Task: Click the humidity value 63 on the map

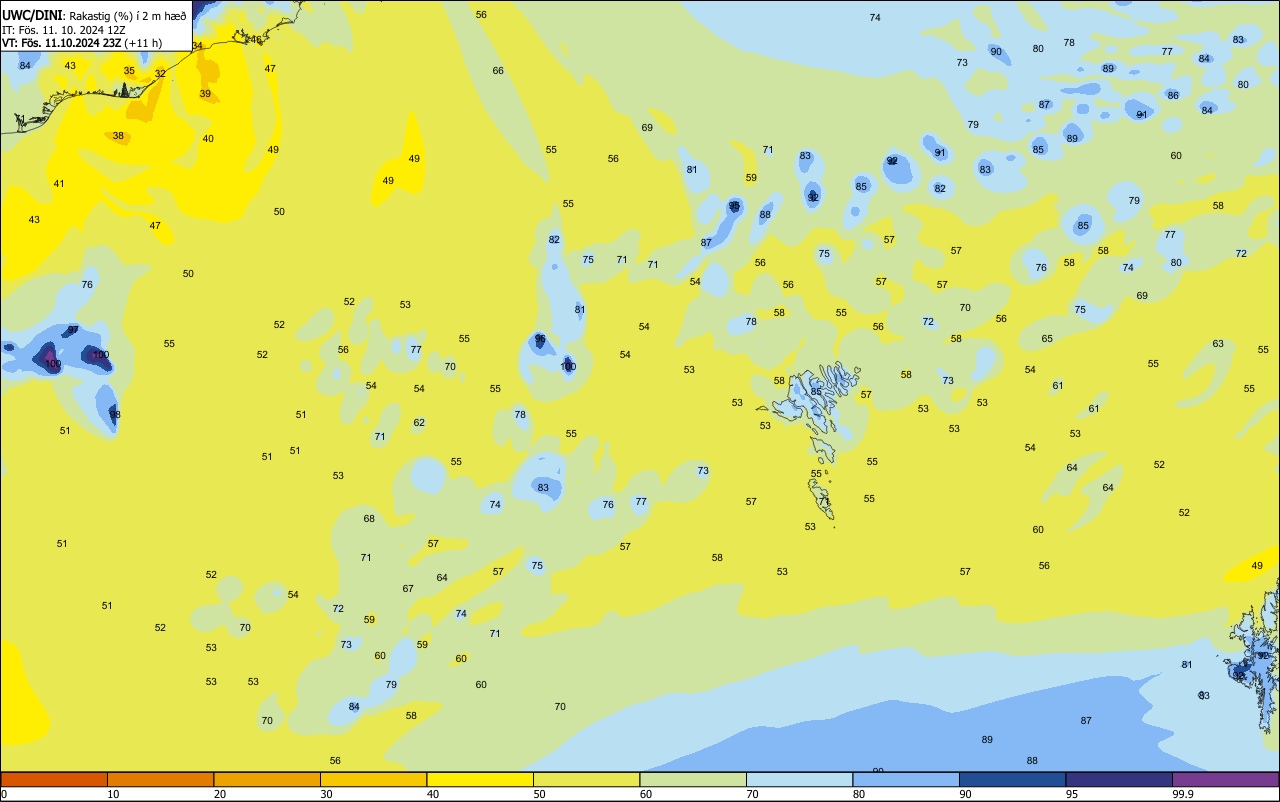Action: tap(1218, 344)
